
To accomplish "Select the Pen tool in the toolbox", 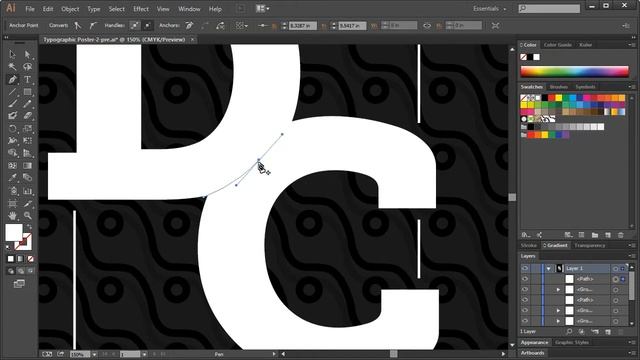I will tap(12, 80).
